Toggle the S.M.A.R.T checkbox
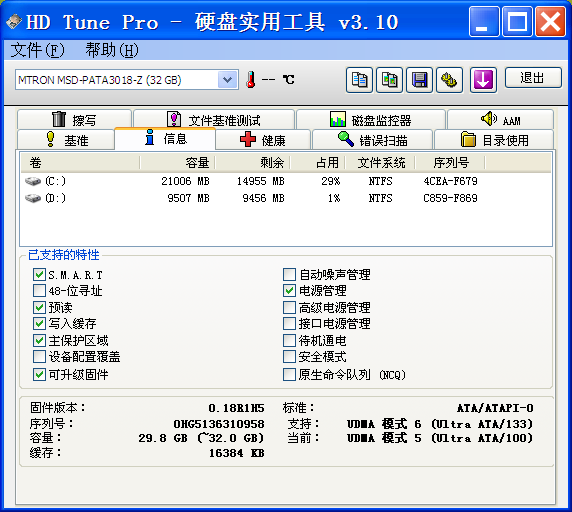The width and height of the screenshot is (572, 512). coord(39,275)
